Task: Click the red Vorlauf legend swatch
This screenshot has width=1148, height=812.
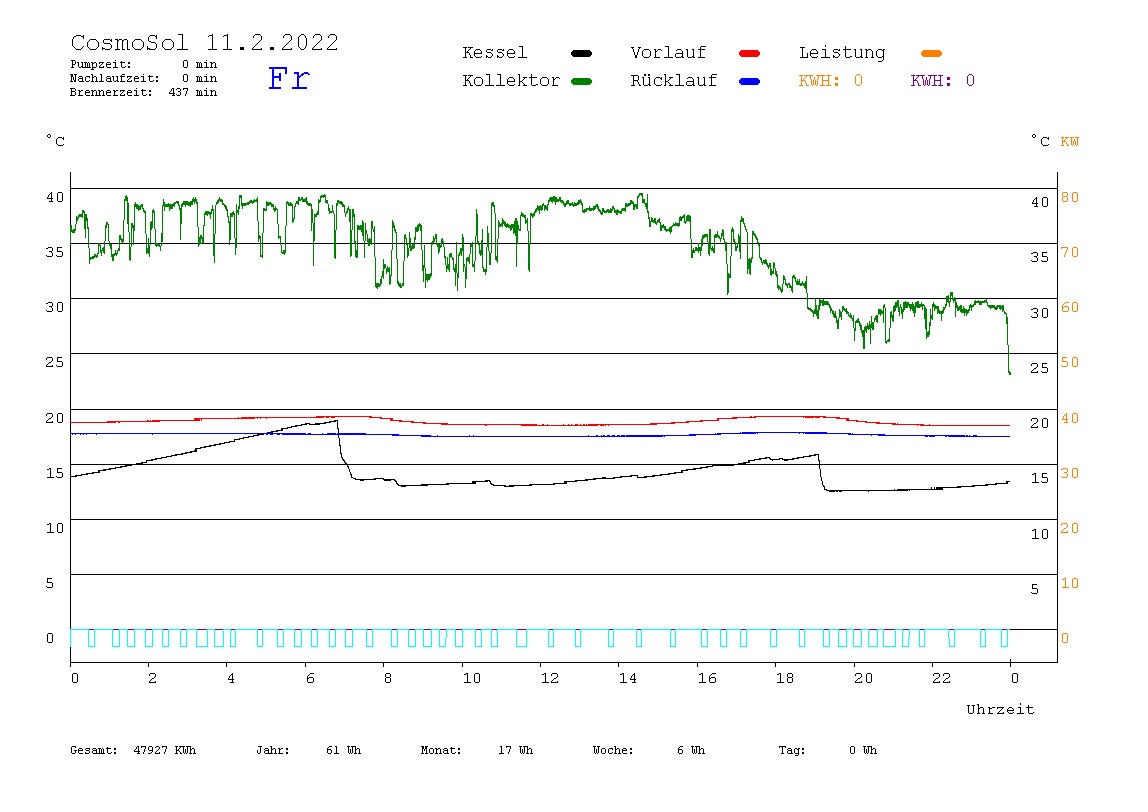Action: (749, 53)
